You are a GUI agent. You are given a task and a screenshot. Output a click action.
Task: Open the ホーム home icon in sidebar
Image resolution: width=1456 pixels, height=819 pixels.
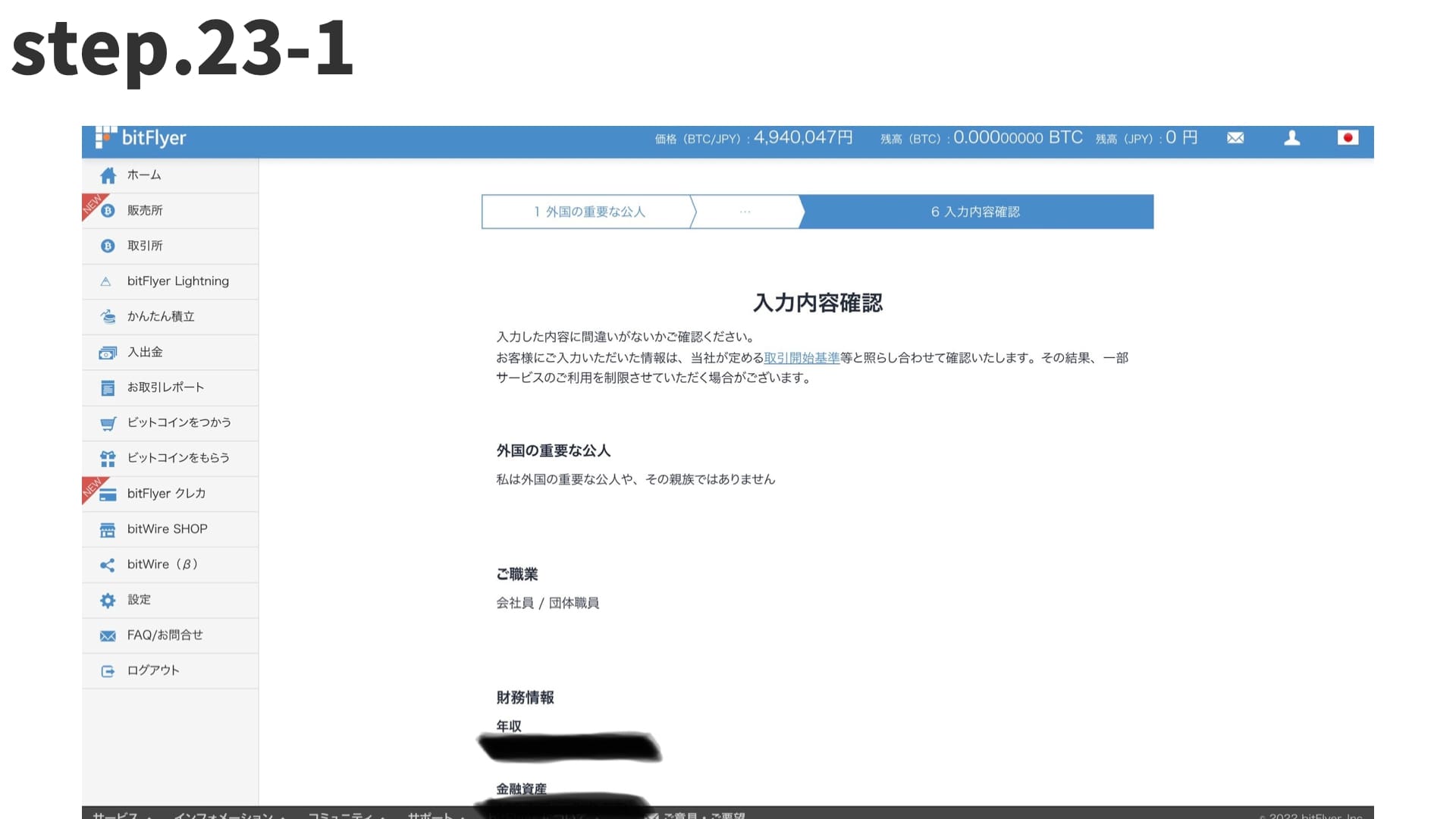[x=107, y=175]
